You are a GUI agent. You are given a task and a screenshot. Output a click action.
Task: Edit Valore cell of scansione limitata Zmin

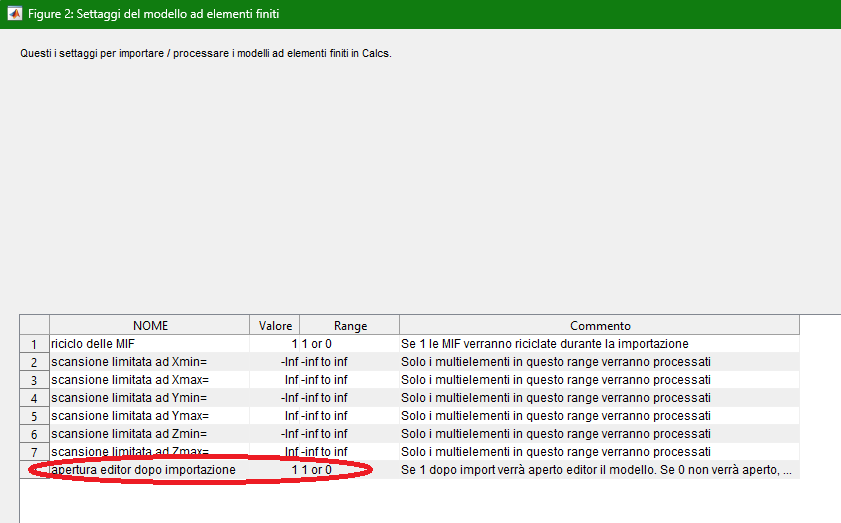(x=275, y=434)
